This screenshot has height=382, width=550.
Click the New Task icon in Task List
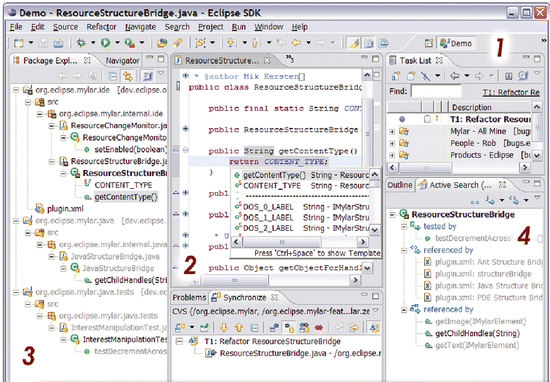pos(411,76)
